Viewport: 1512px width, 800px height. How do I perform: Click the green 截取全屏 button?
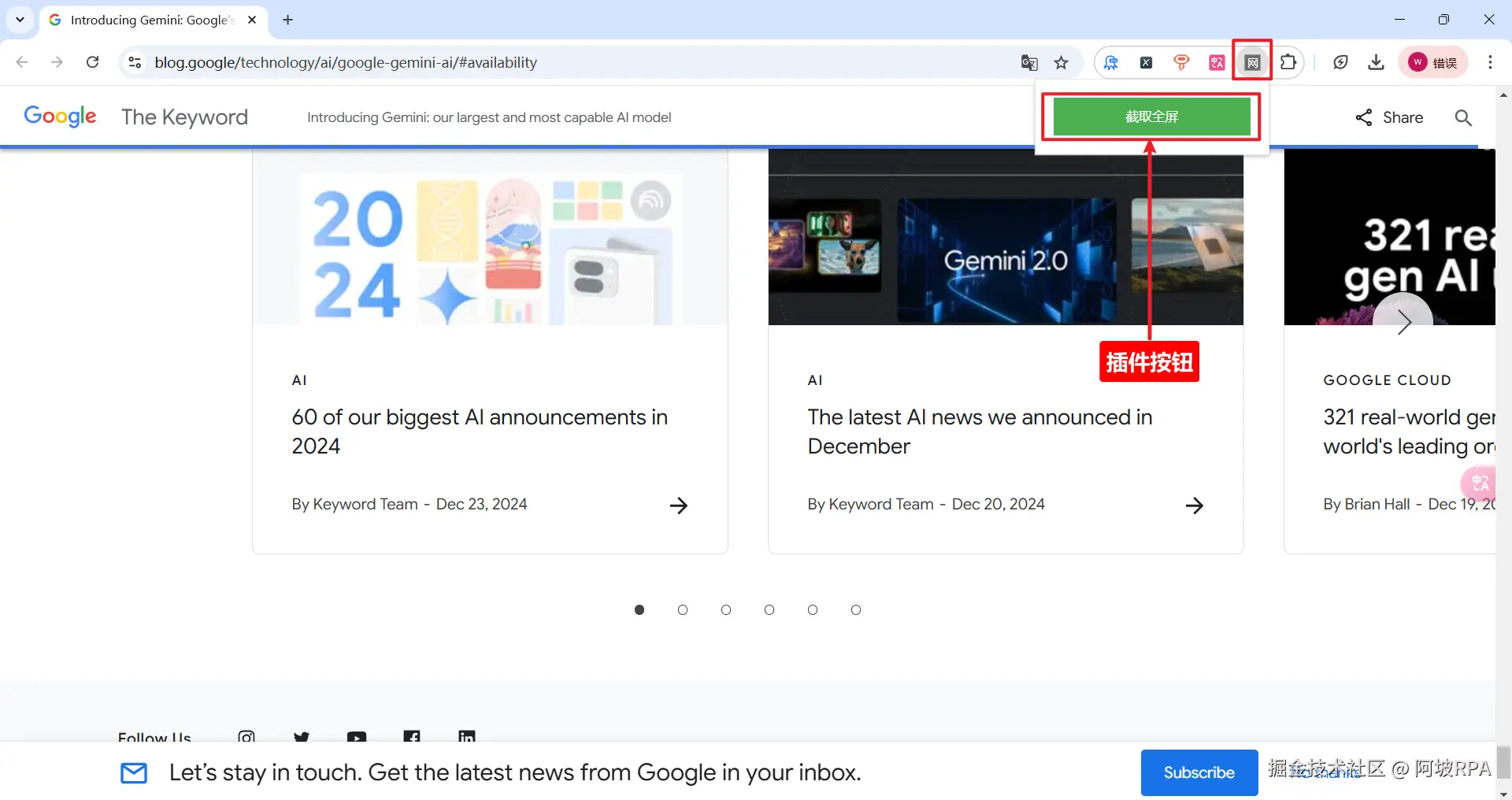(1151, 117)
